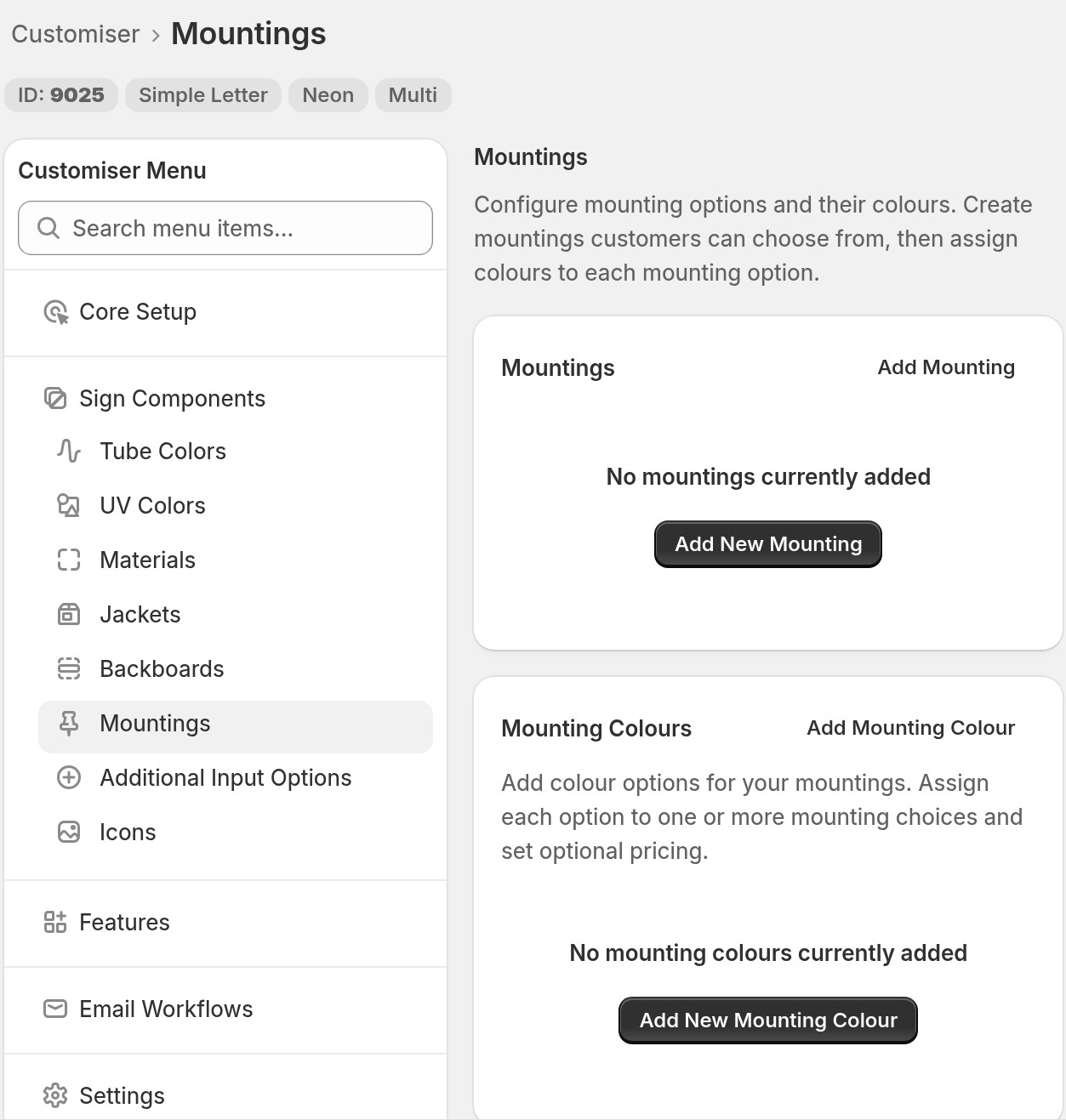Viewport: 1066px width, 1120px height.
Task: Go to Customiser breadcrumb link
Action: pyautogui.click(x=76, y=34)
